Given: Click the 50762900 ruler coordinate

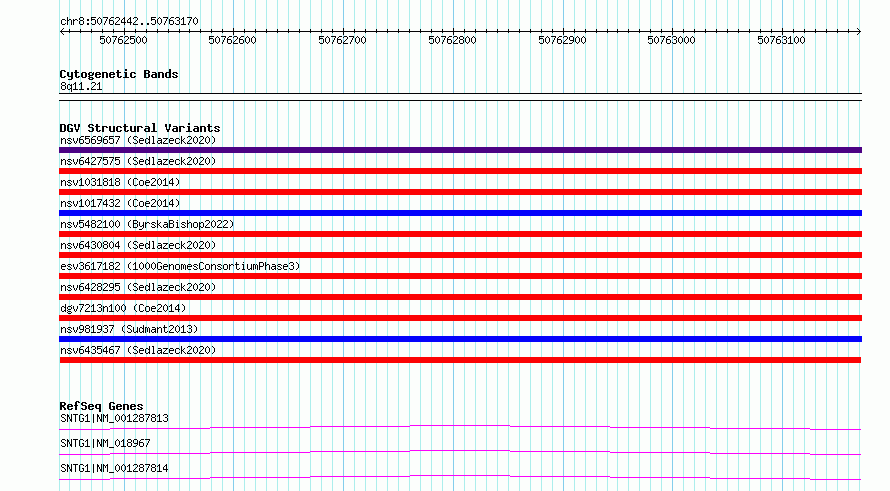Looking at the screenshot, I should 562,40.
